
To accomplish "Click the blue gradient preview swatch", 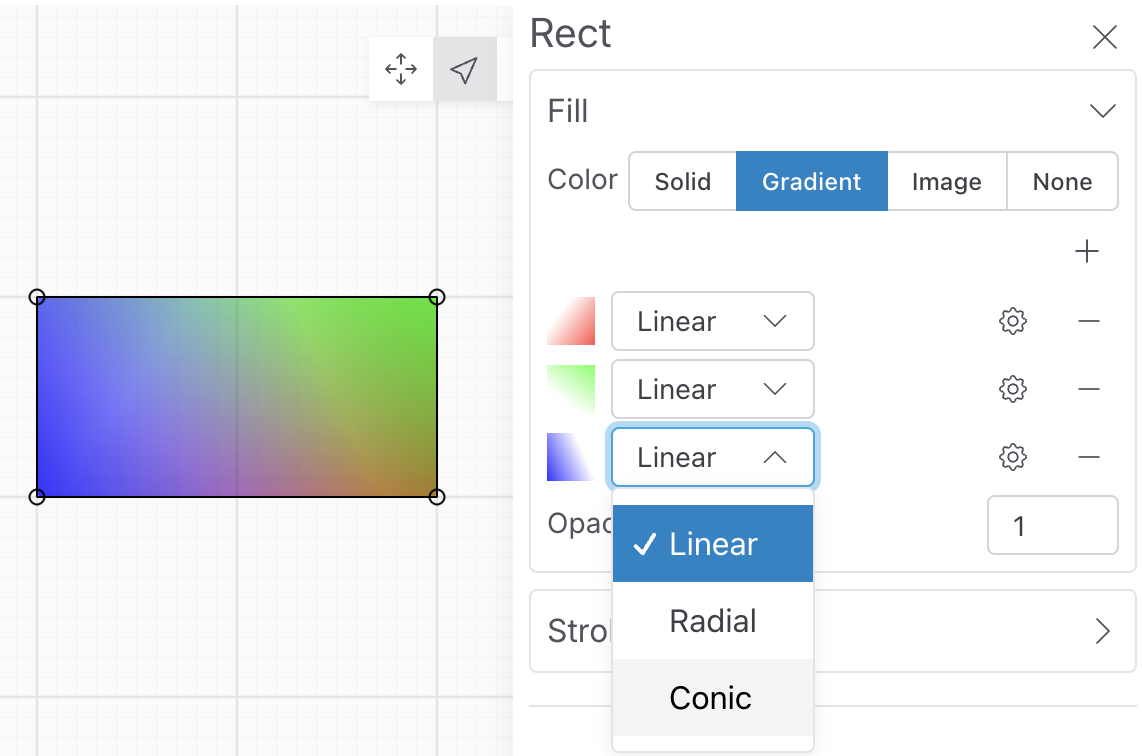I will pos(571,457).
